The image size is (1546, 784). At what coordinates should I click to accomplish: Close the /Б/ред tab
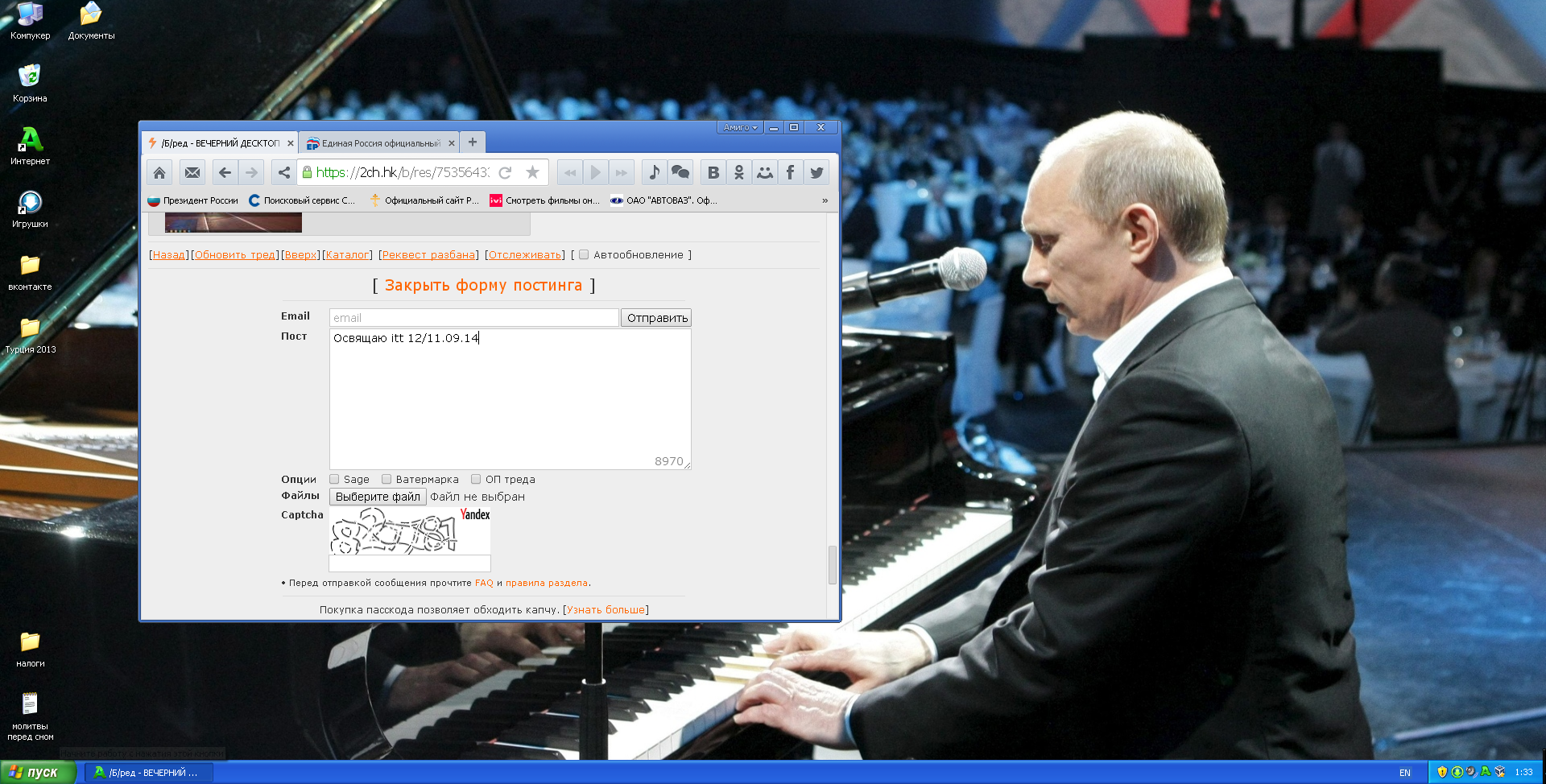(291, 143)
